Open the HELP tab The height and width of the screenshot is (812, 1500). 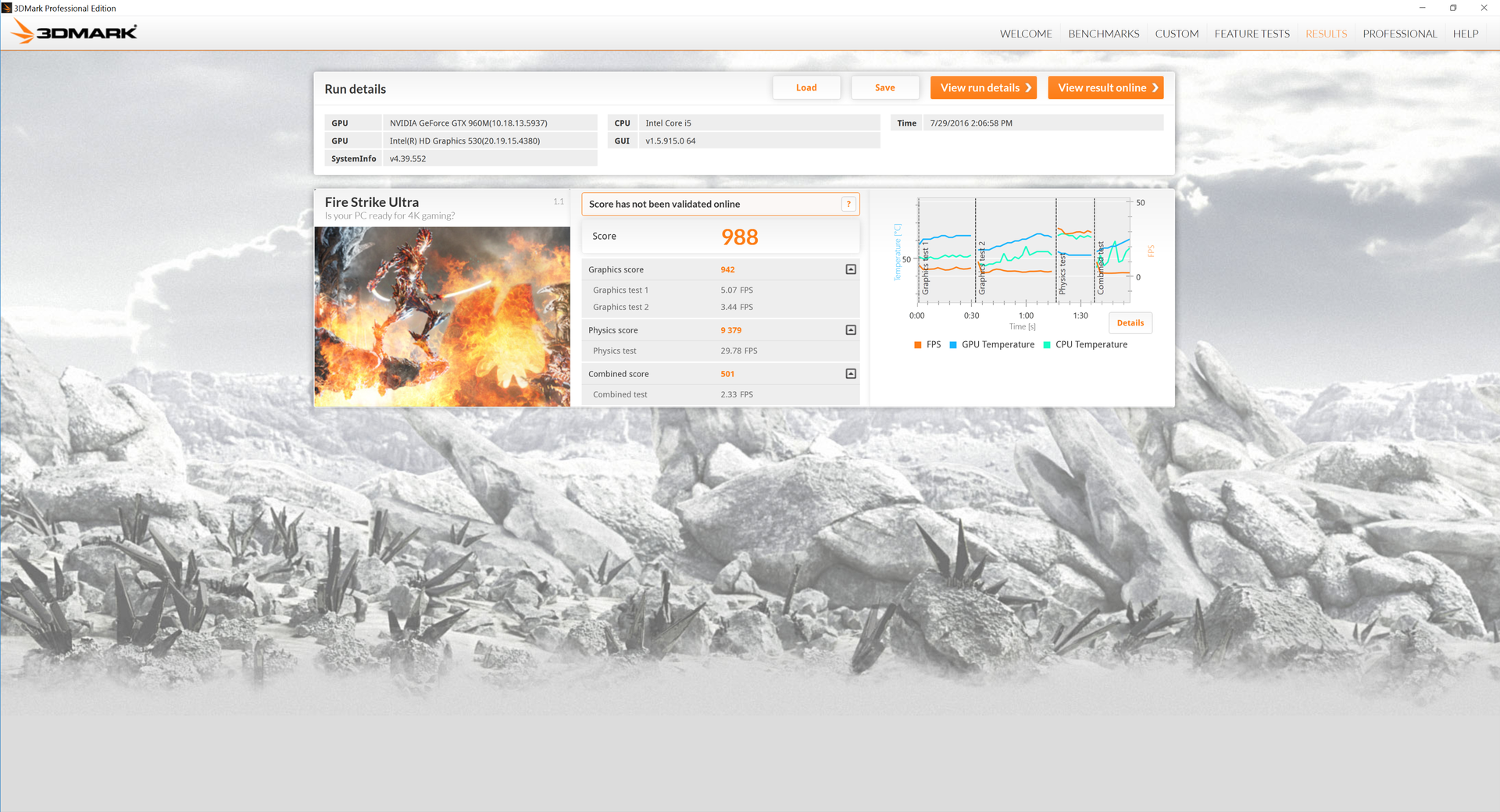point(1466,34)
